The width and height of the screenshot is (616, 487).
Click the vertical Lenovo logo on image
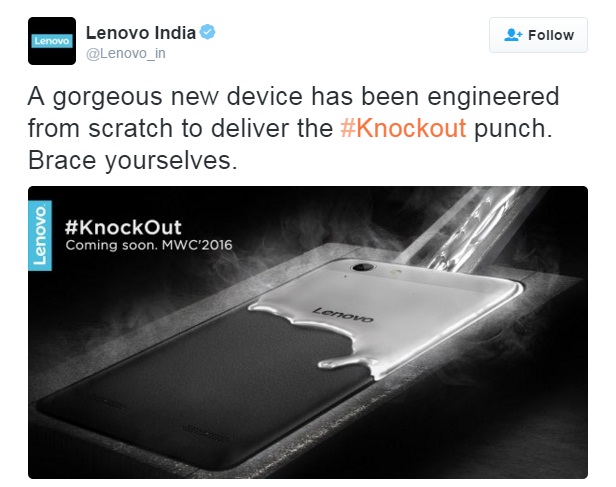pos(40,236)
